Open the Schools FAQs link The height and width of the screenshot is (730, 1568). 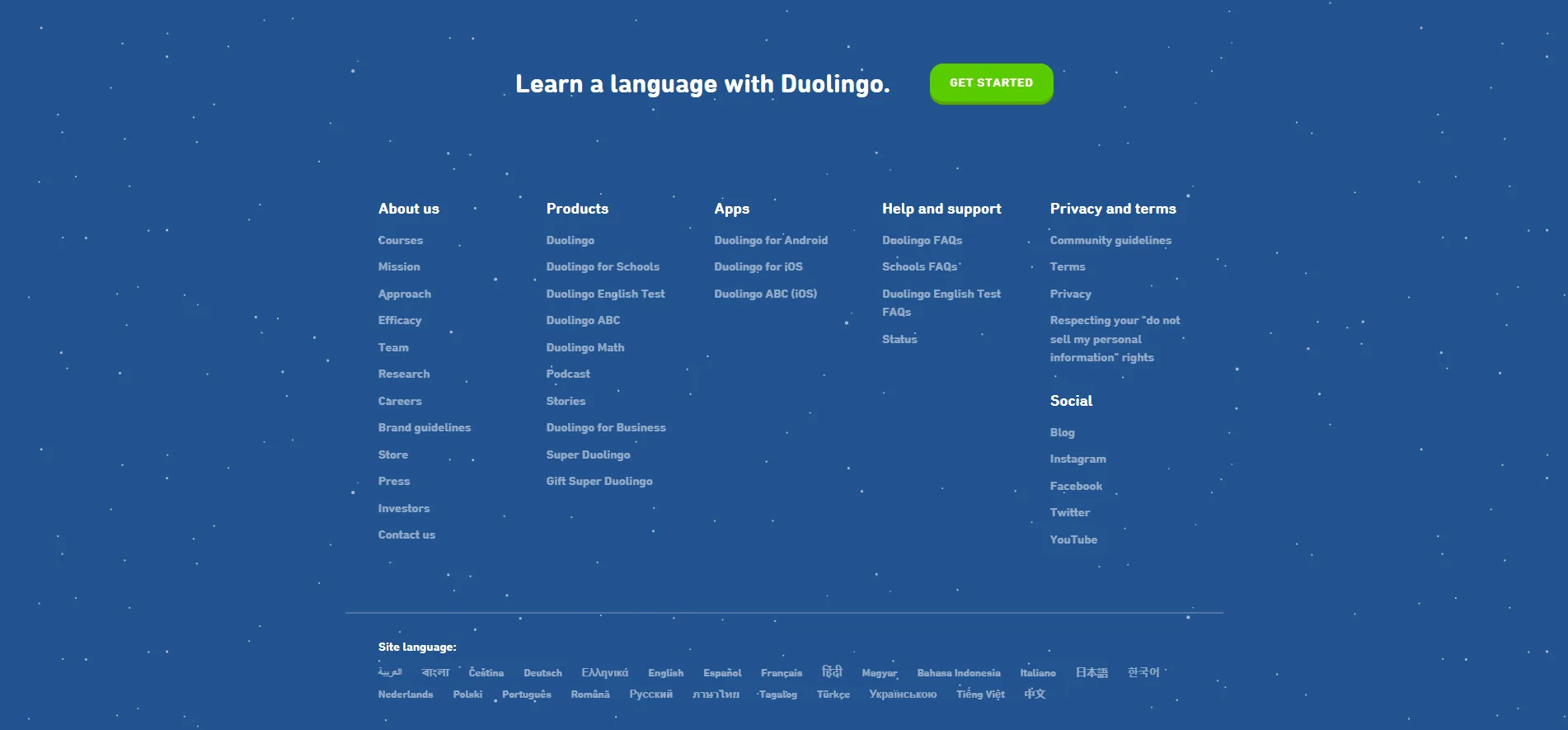coord(919,266)
